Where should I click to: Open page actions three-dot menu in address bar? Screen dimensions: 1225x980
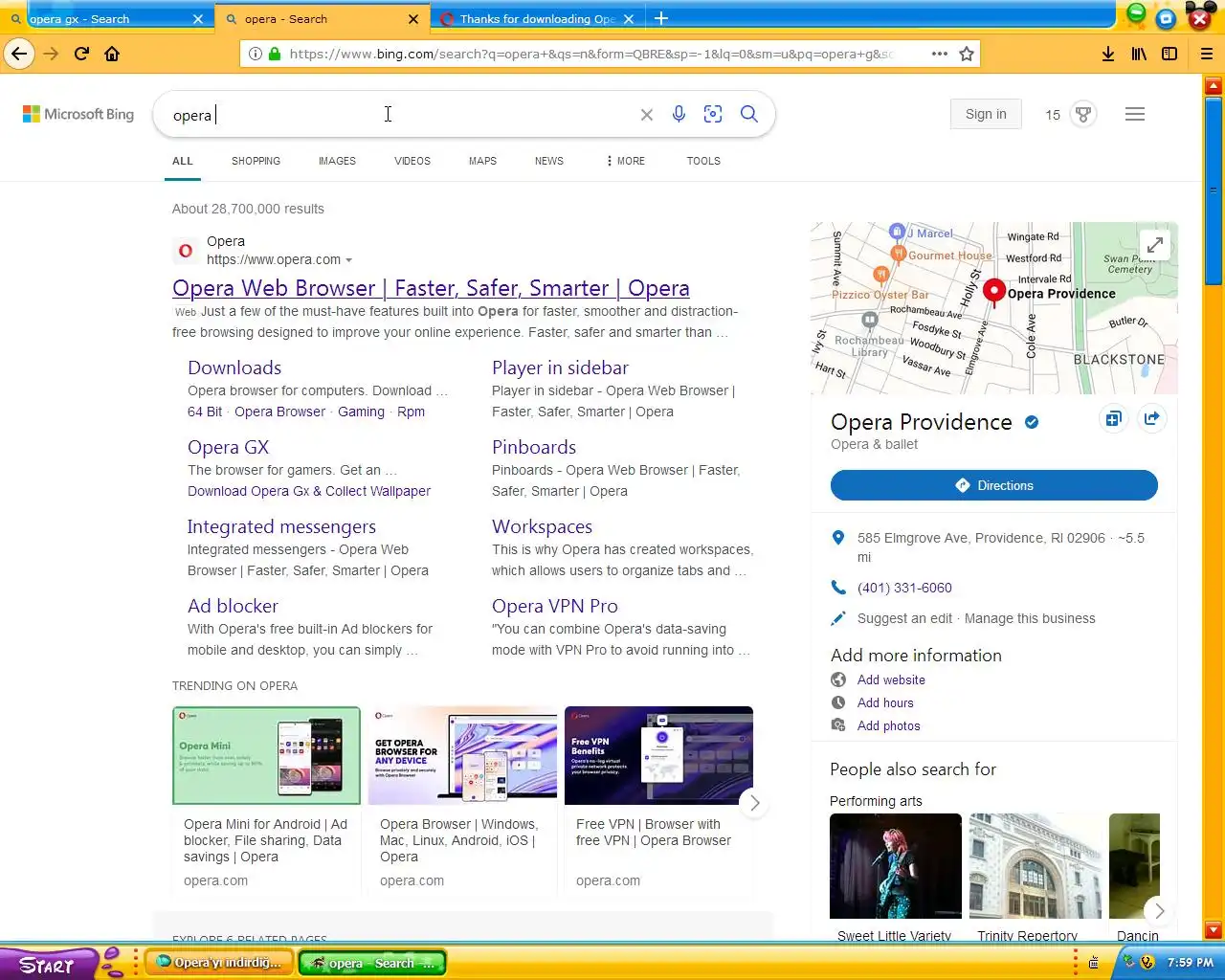pos(940,54)
